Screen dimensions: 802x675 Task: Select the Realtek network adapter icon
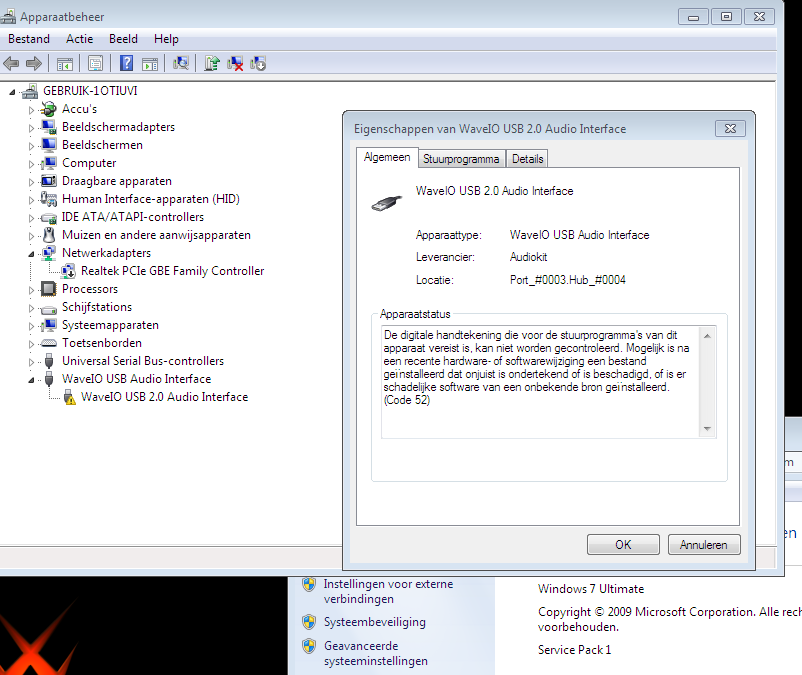point(68,271)
